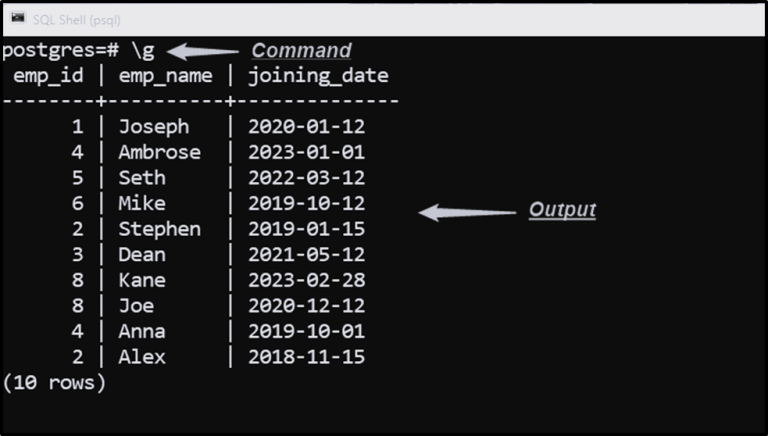
Task: Click the joining_date column header
Action: pos(318,76)
